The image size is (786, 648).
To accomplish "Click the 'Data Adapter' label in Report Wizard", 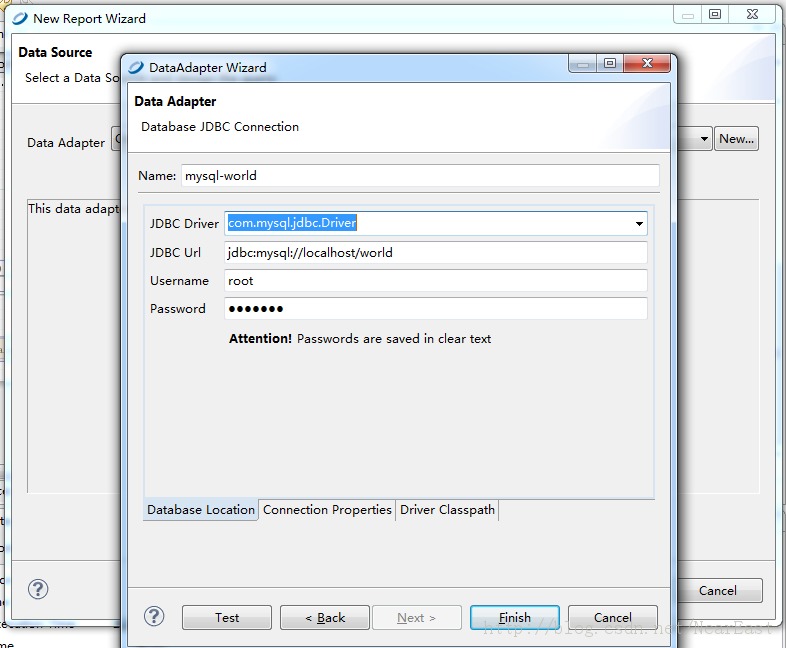I will tap(66, 143).
